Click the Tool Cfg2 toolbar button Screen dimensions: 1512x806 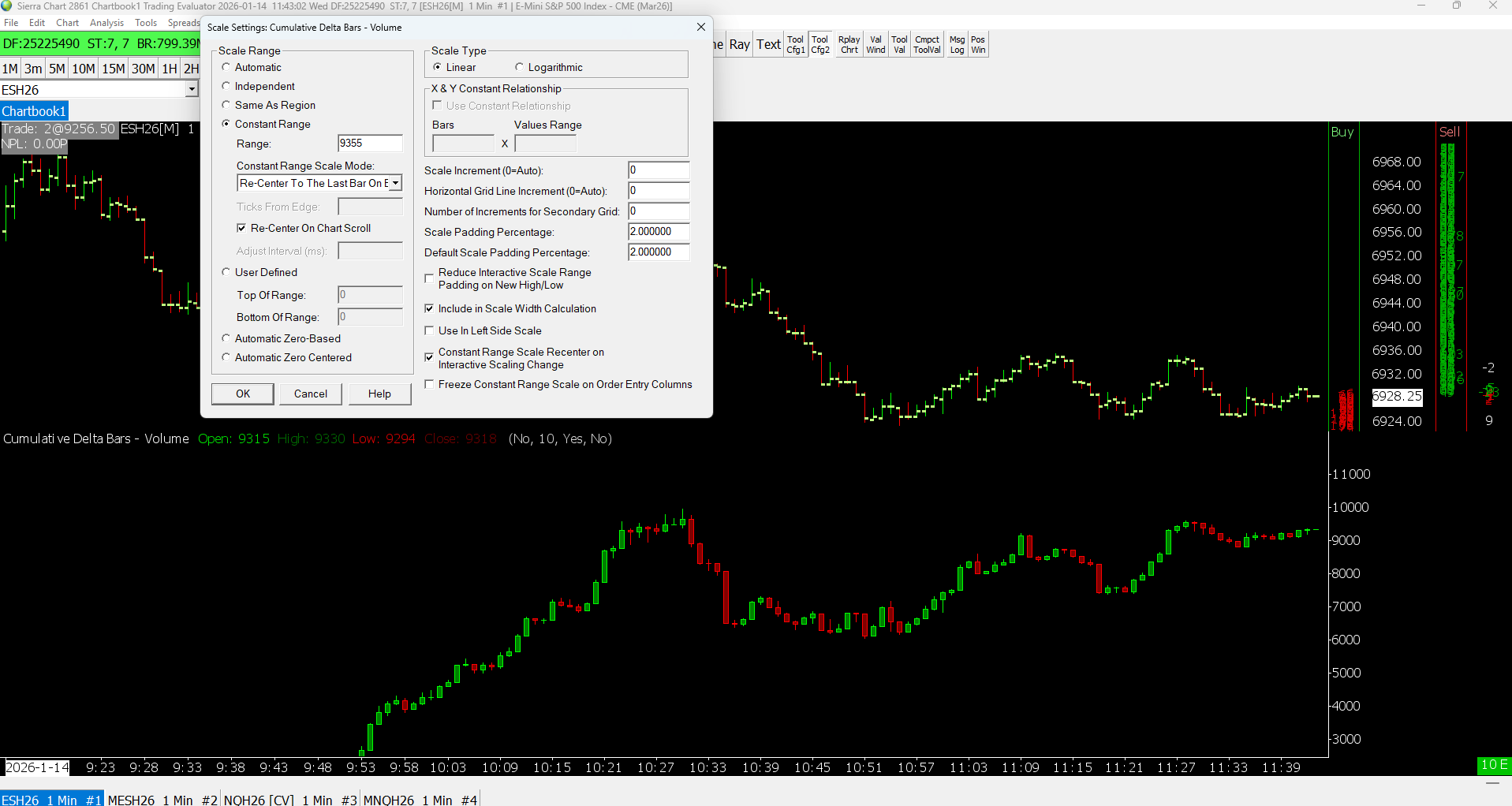[x=820, y=45]
